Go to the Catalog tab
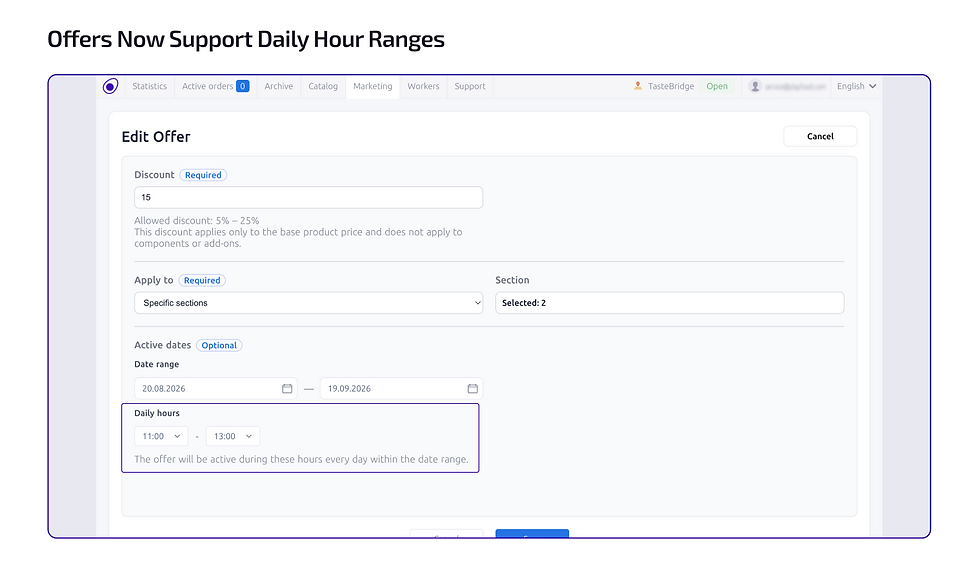The width and height of the screenshot is (980, 561). click(x=323, y=86)
